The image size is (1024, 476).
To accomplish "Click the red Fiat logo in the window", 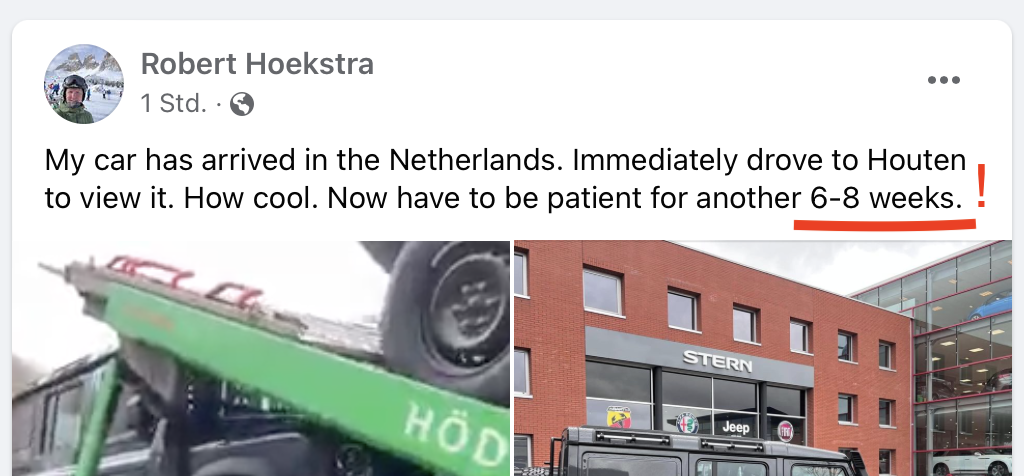I will pos(785,431).
